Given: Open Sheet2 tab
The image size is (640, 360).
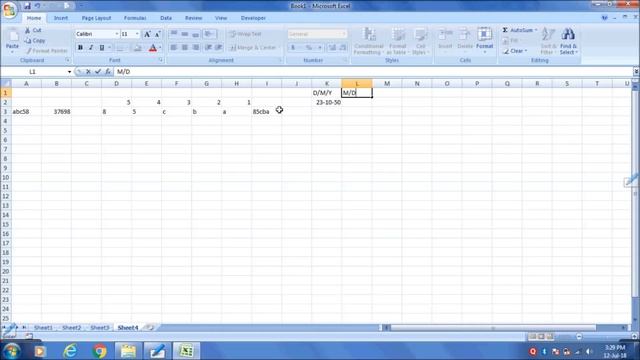Looking at the screenshot, I should click(71, 328).
